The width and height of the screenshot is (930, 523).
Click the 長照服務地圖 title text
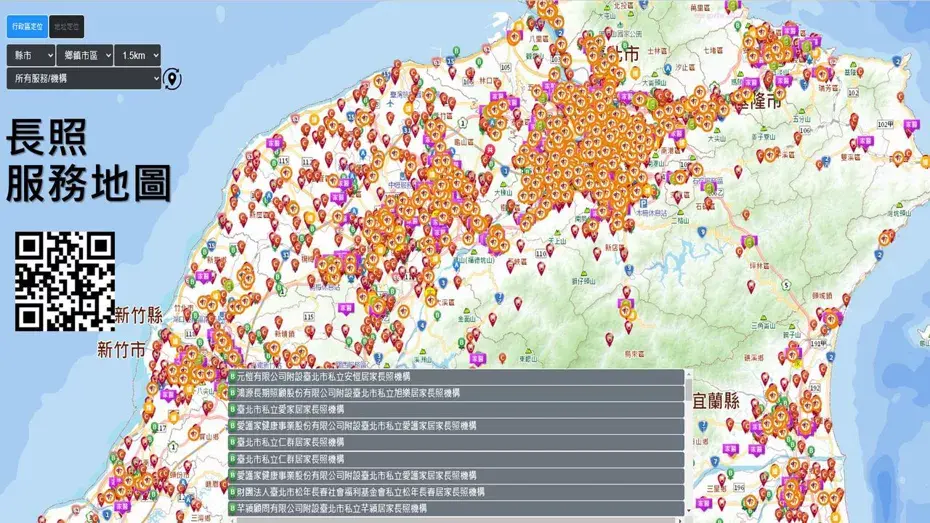(x=89, y=160)
